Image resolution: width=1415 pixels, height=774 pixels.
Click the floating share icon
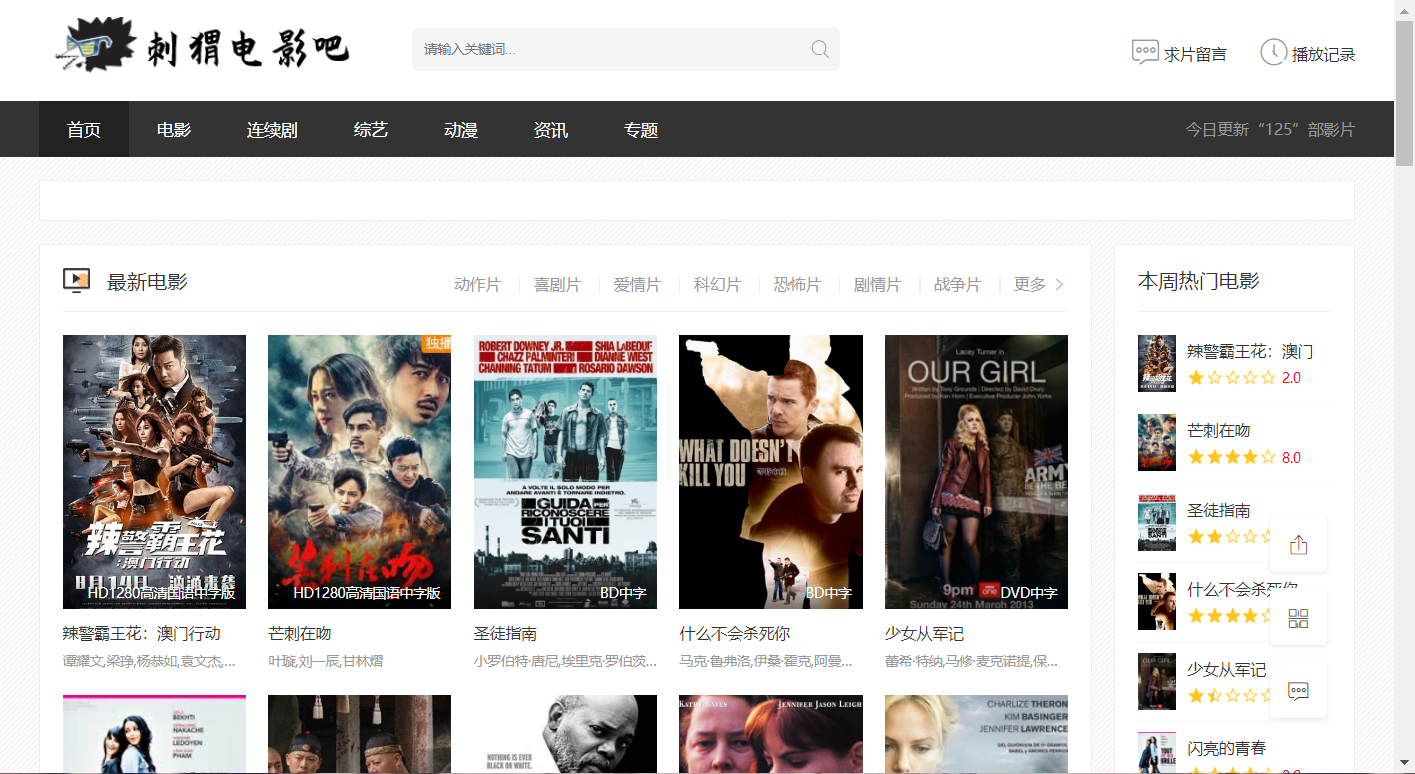[x=1298, y=544]
